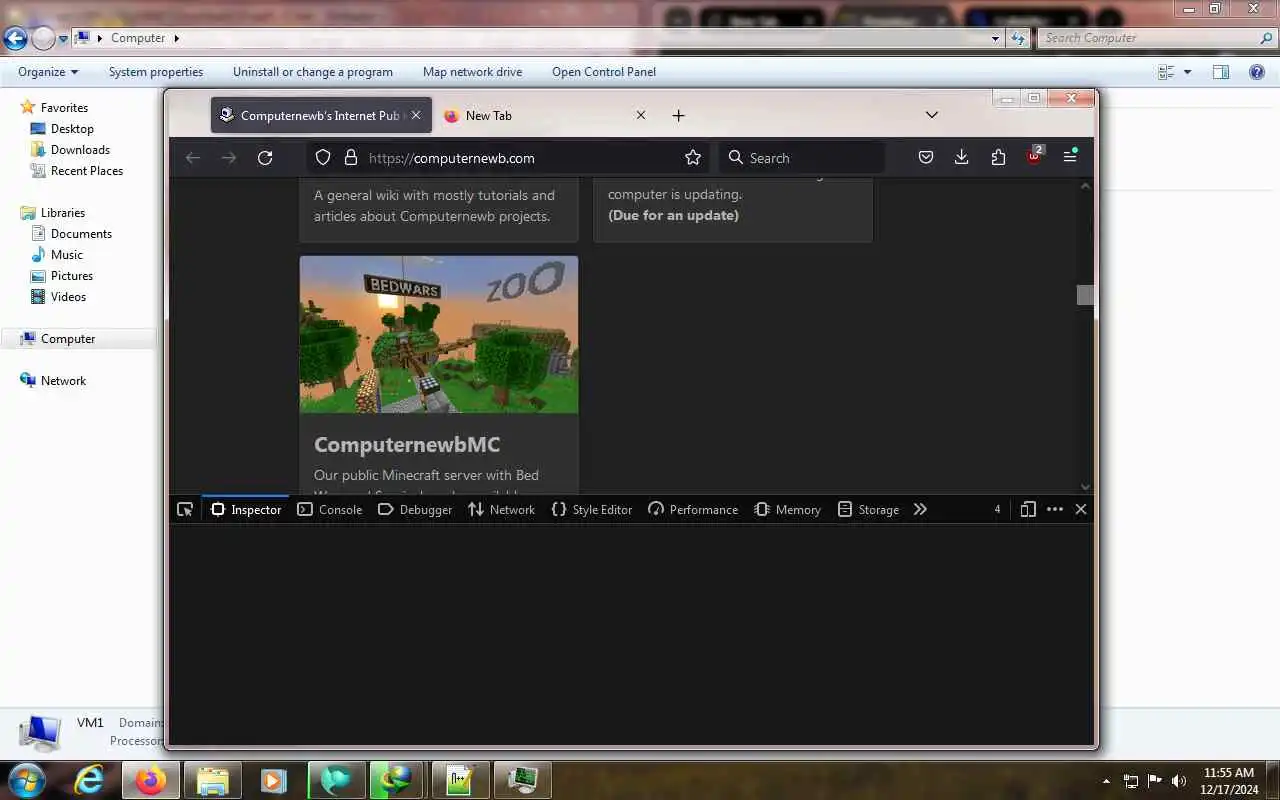This screenshot has width=1280, height=800.
Task: Select Pictures library
Action: tap(72, 276)
